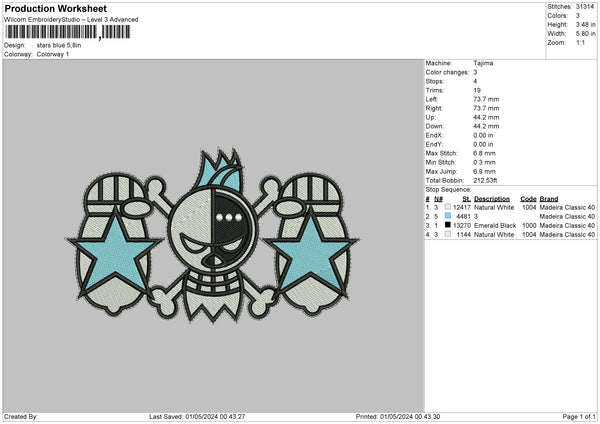Screen dimensions: 600x424
Task: Select the Zoom value '1:1'
Action: pos(580,42)
